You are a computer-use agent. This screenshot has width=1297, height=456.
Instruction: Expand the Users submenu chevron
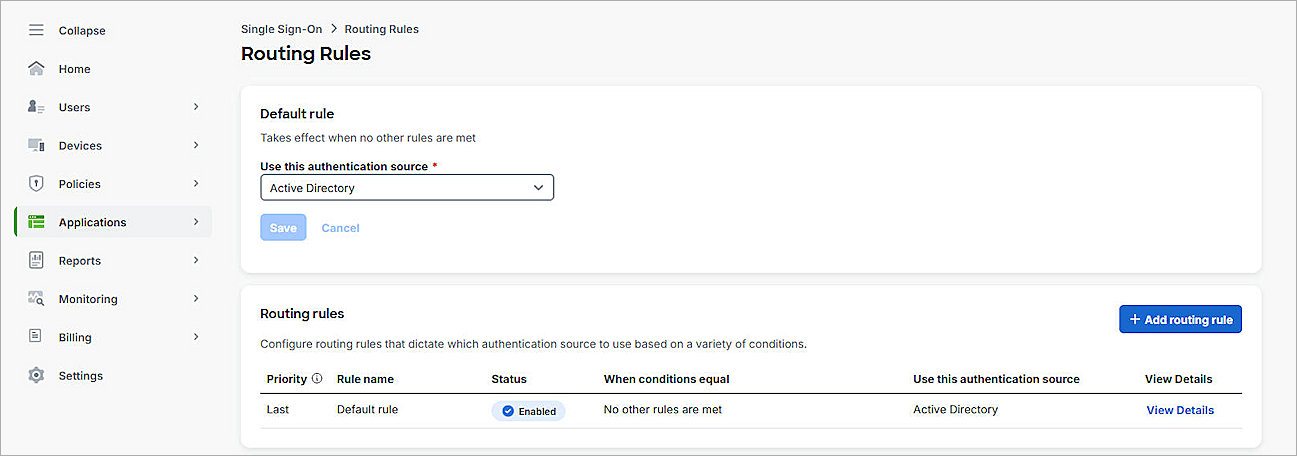(x=196, y=107)
